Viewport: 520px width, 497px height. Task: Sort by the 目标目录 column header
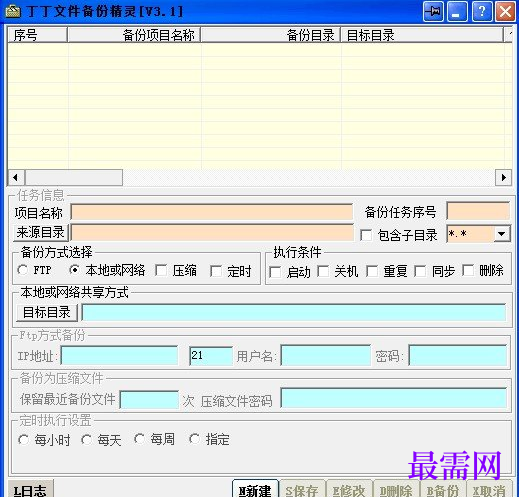(x=422, y=35)
